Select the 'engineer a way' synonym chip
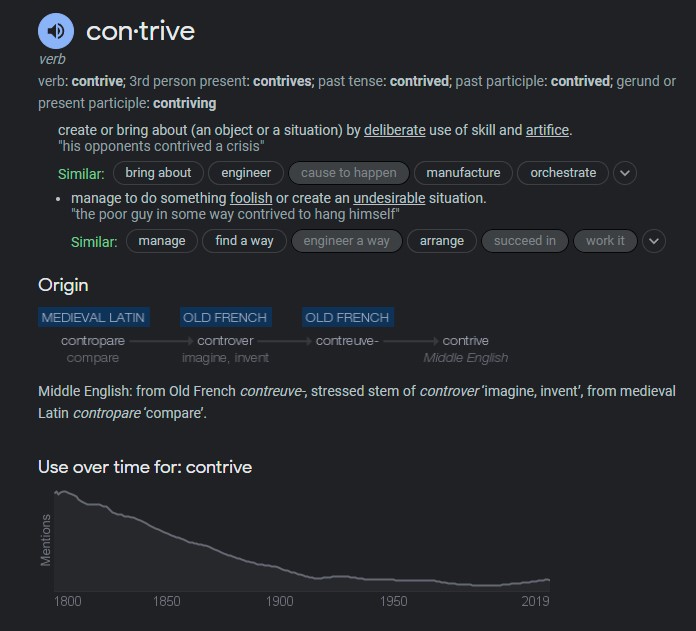 click(x=347, y=241)
